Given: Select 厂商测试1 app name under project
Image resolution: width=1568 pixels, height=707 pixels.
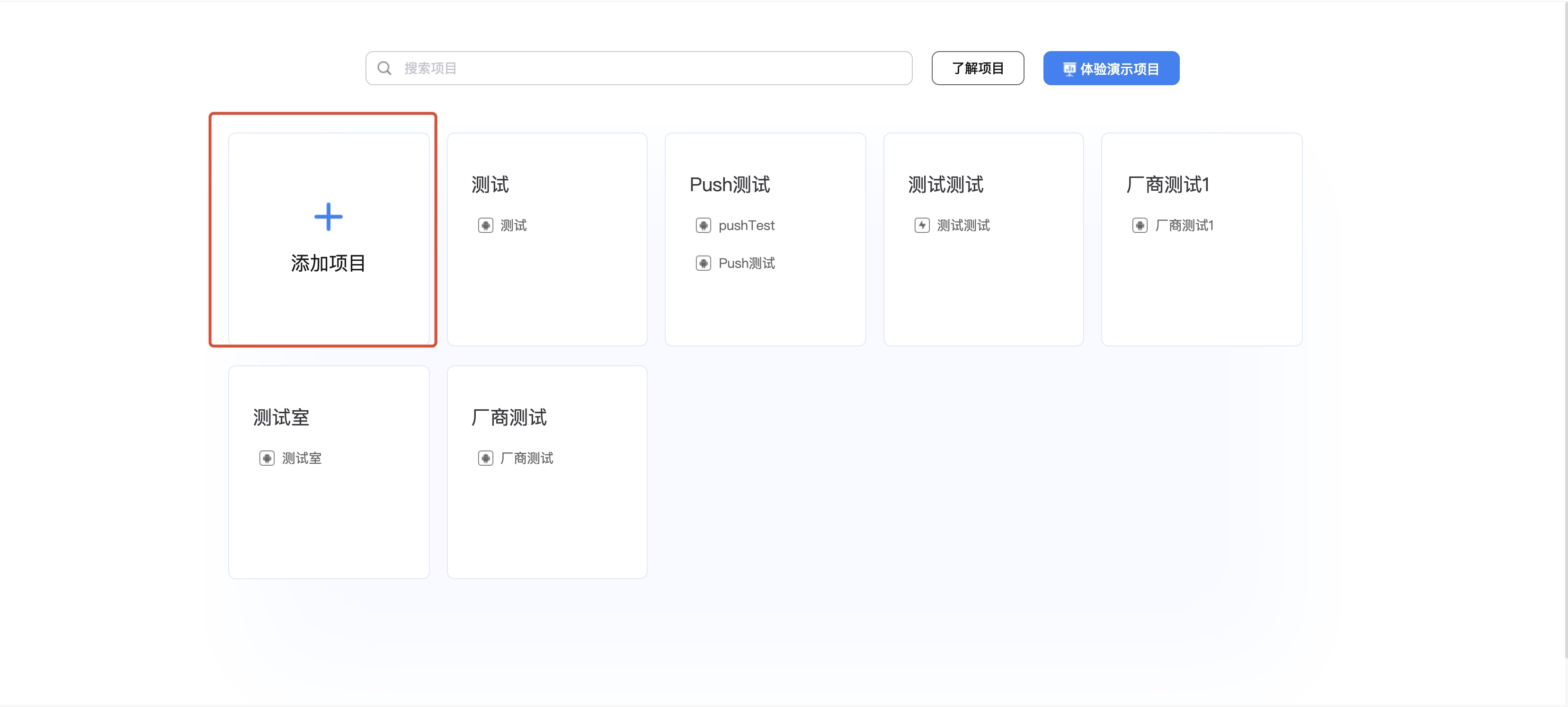Looking at the screenshot, I should click(x=1184, y=226).
